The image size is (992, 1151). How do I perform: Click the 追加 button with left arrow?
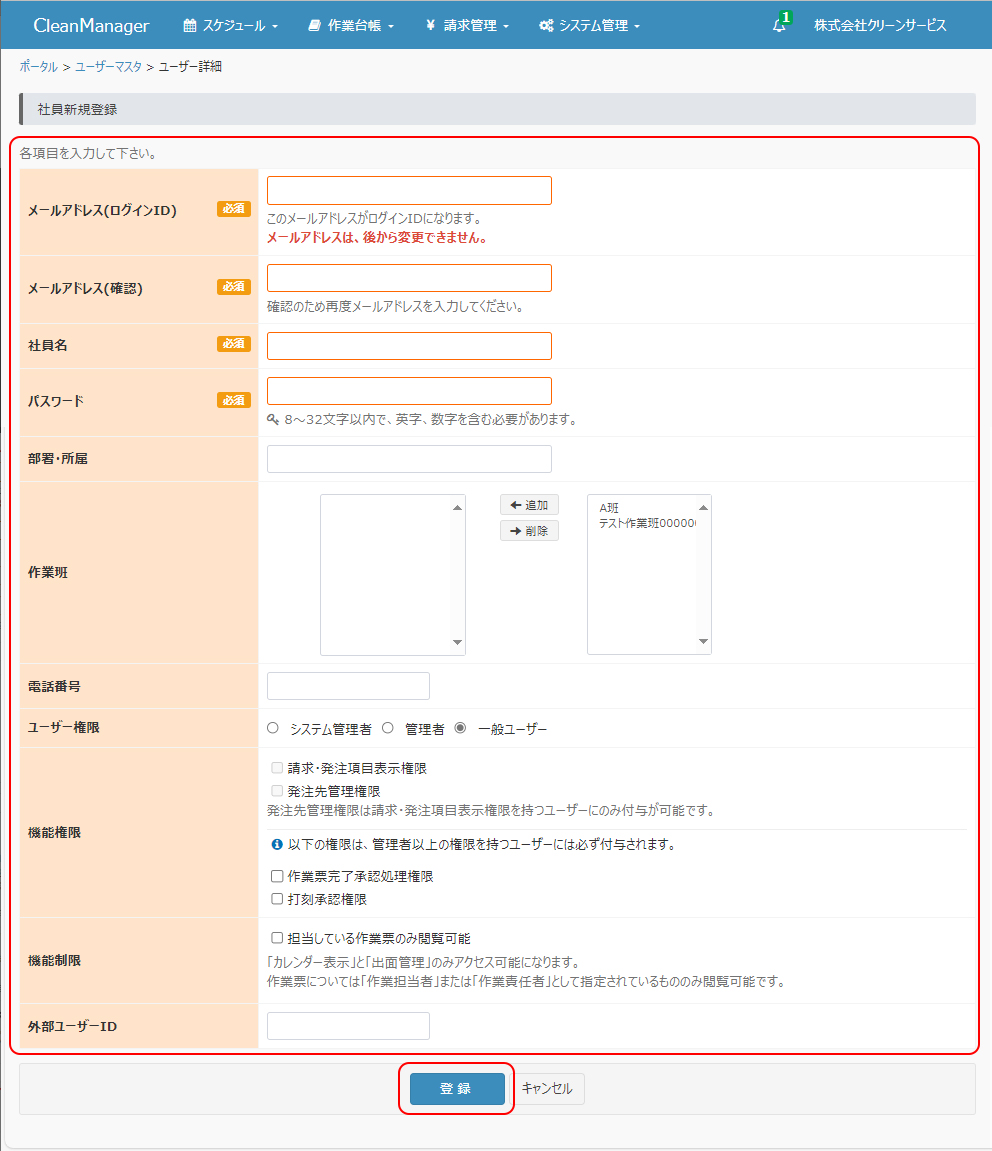(x=529, y=505)
